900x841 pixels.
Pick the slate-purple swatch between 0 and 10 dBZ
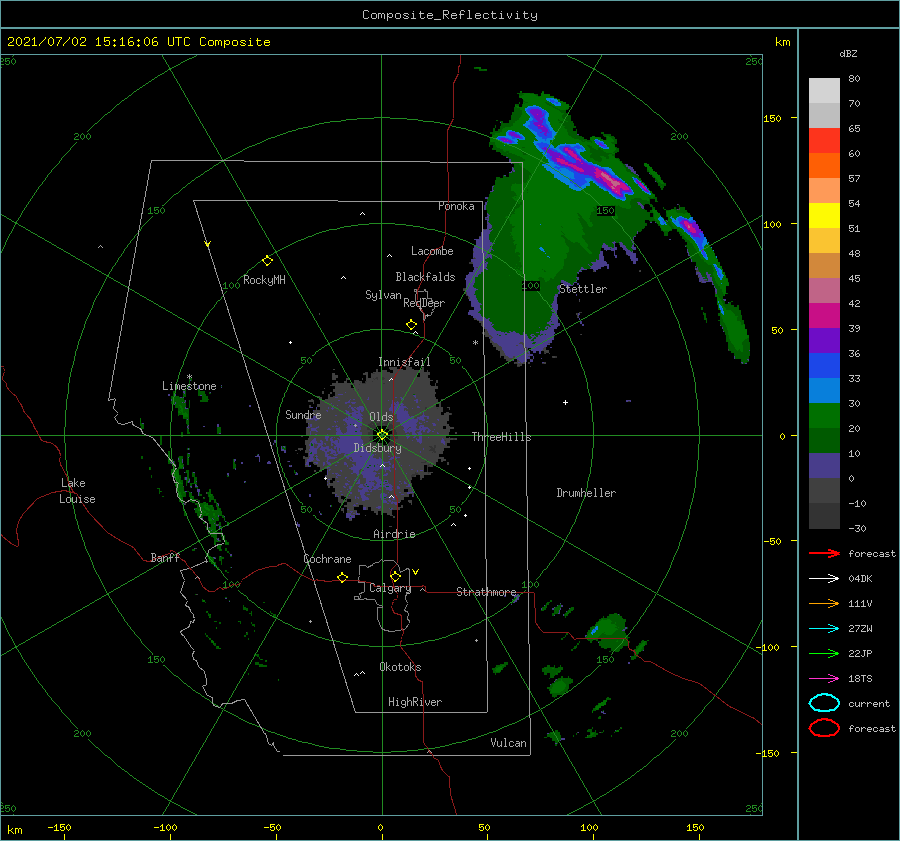824,466
